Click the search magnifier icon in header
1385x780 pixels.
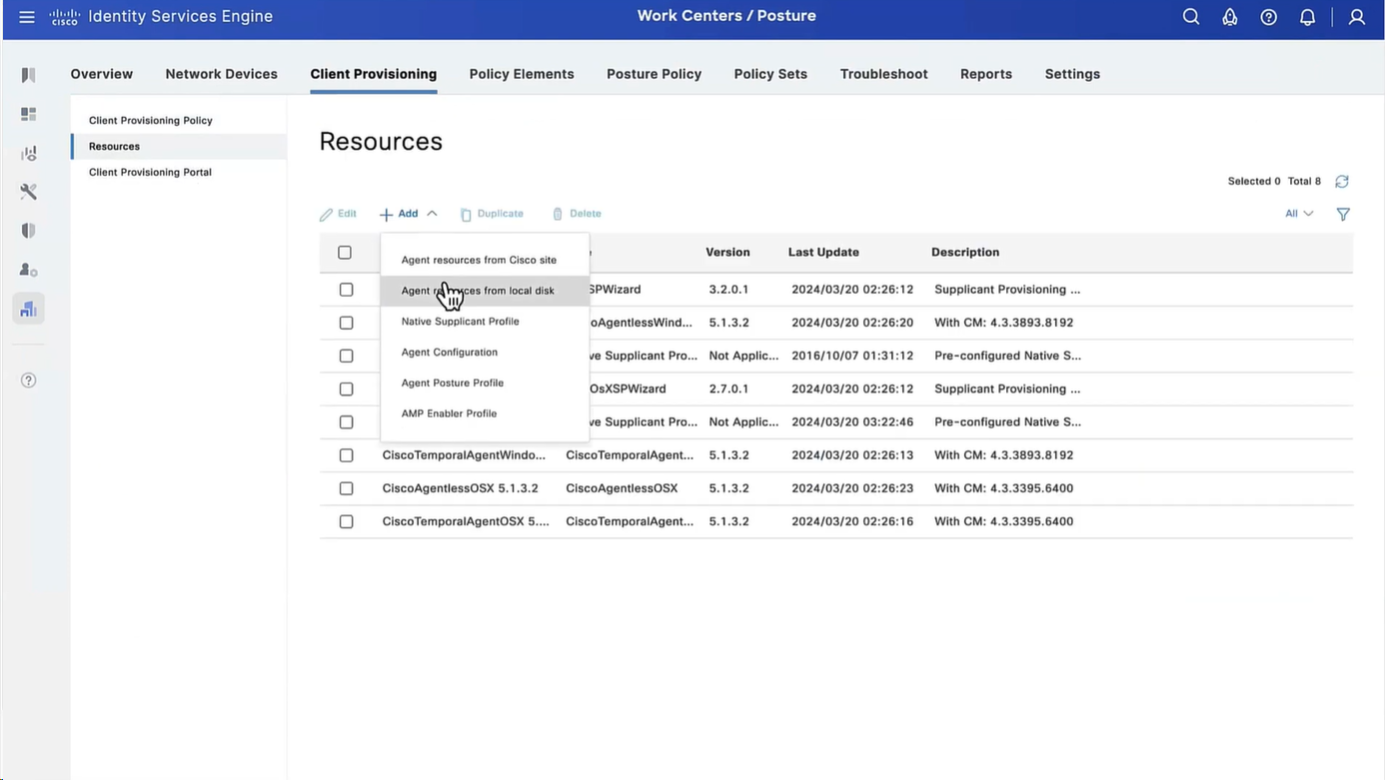(1190, 17)
